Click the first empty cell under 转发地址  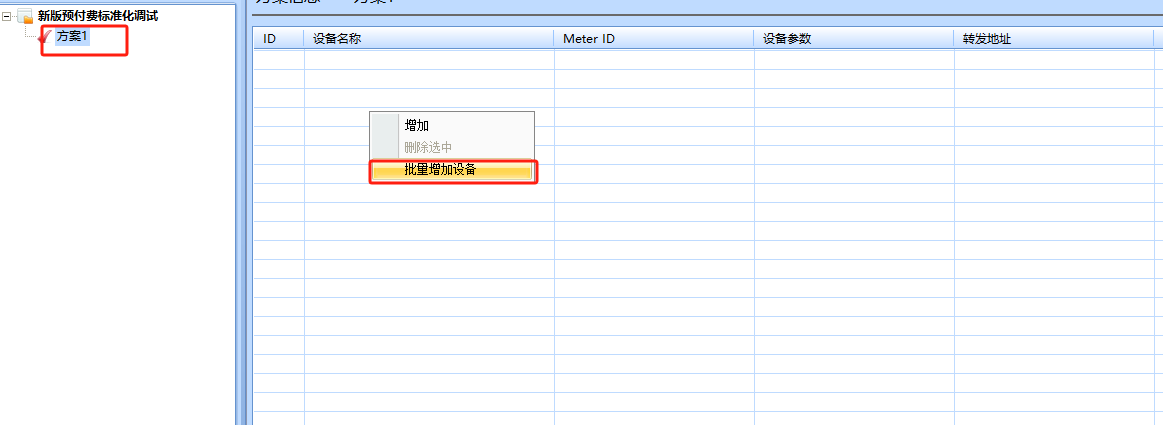1053,59
